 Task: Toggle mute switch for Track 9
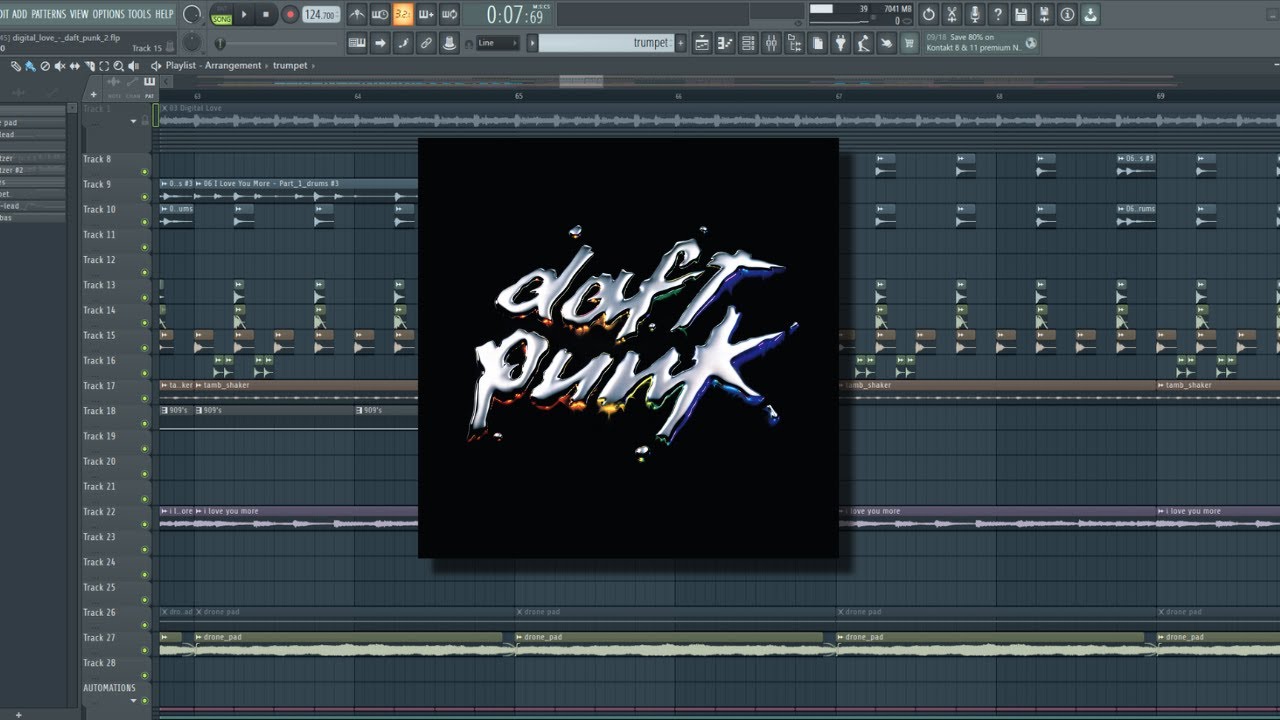coord(145,196)
